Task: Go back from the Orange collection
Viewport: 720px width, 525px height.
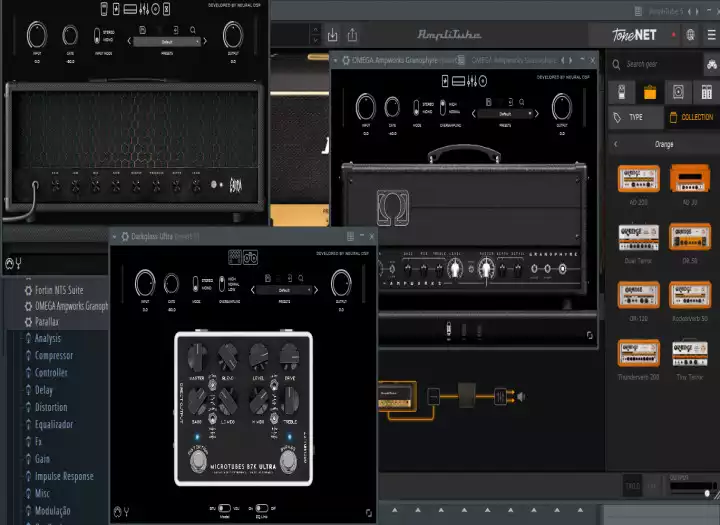Action: [616, 144]
